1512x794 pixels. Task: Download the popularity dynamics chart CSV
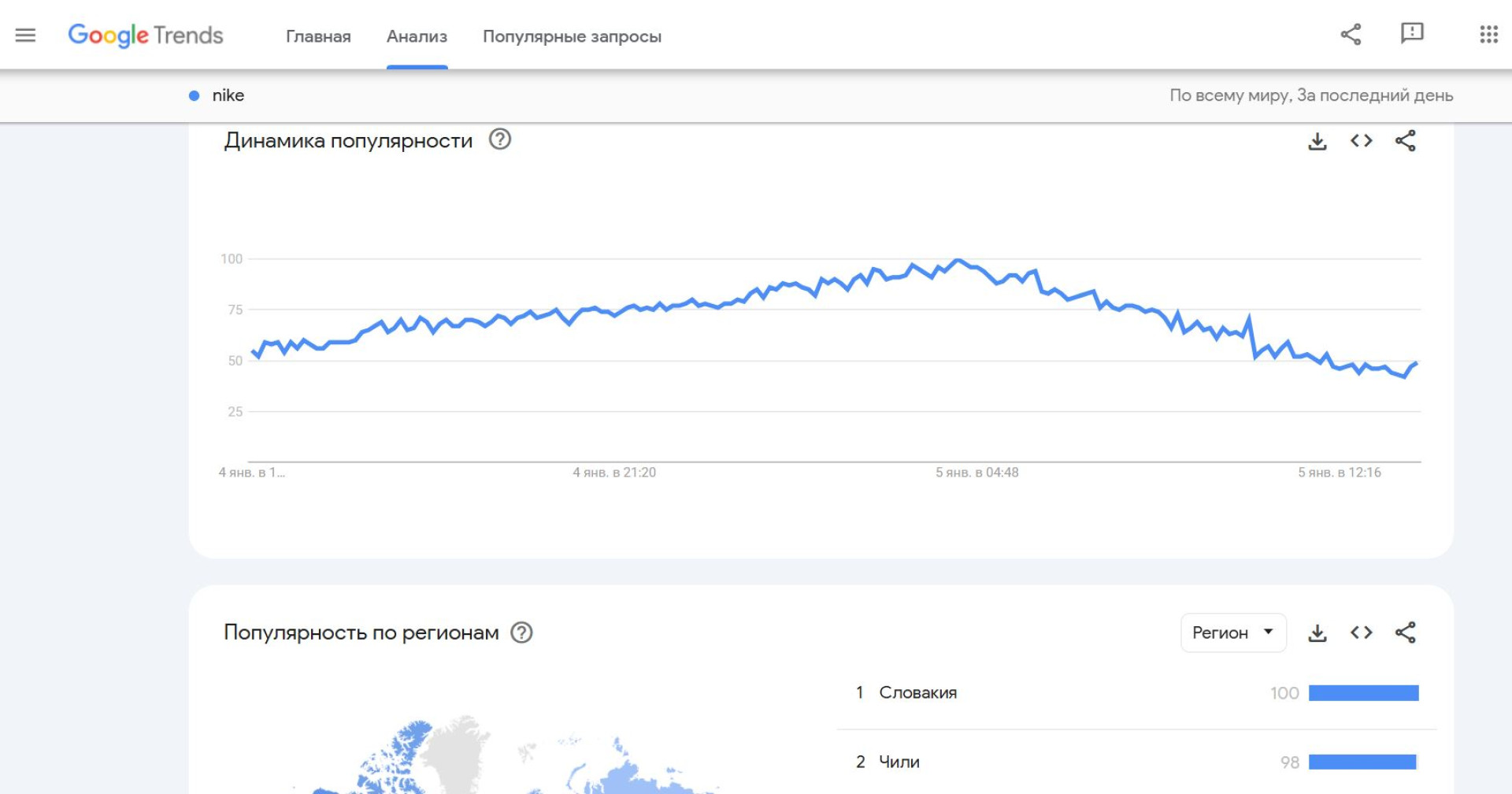(x=1317, y=141)
